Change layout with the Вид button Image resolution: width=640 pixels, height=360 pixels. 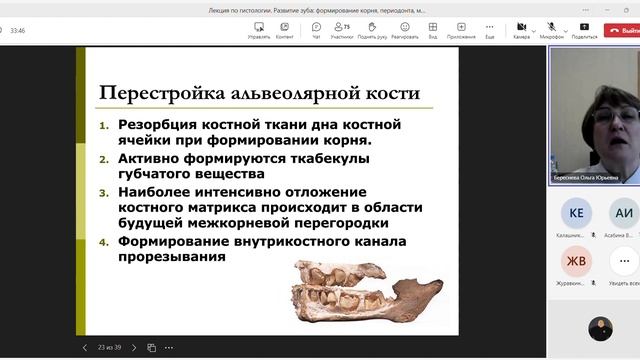coord(433,30)
